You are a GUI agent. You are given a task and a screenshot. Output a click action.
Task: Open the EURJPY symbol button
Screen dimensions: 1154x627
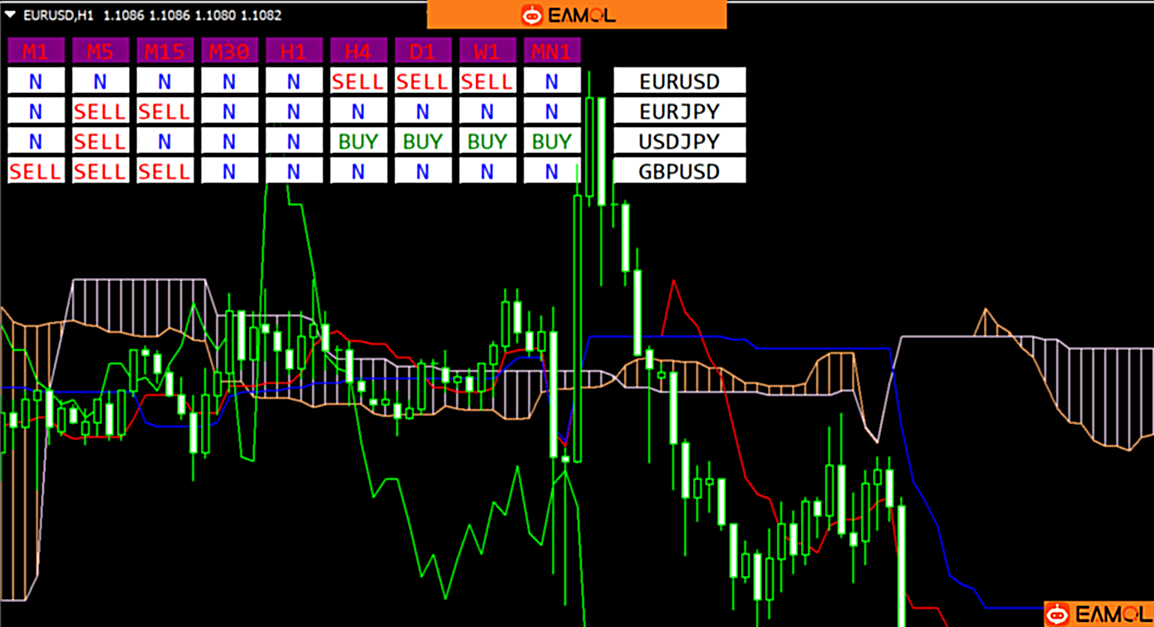(679, 111)
